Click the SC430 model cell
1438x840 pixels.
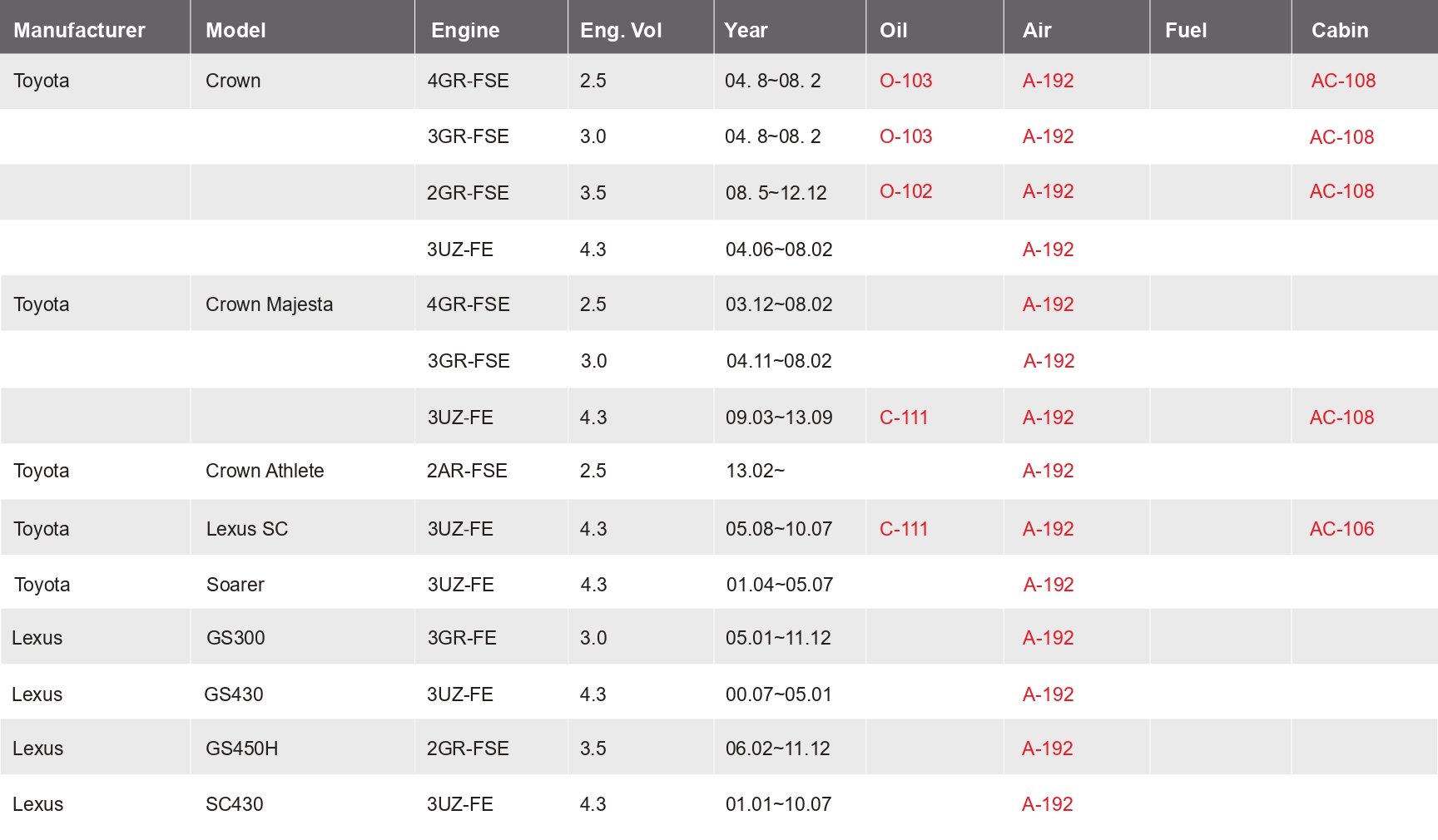click(234, 804)
